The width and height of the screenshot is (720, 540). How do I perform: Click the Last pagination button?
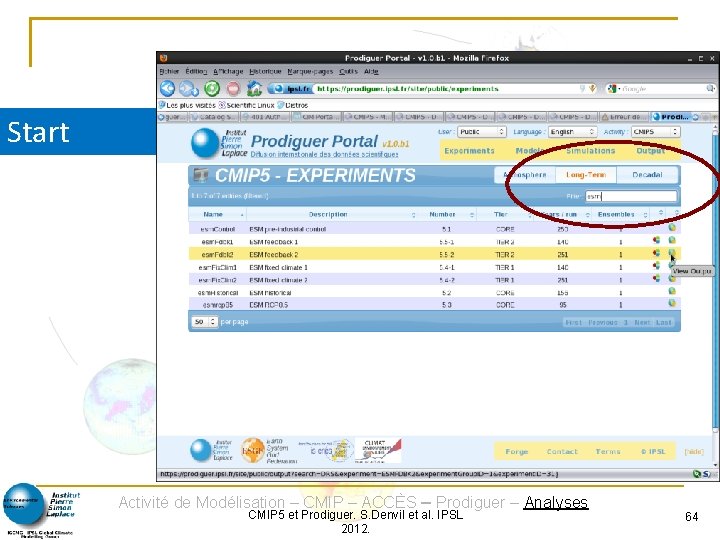664,322
